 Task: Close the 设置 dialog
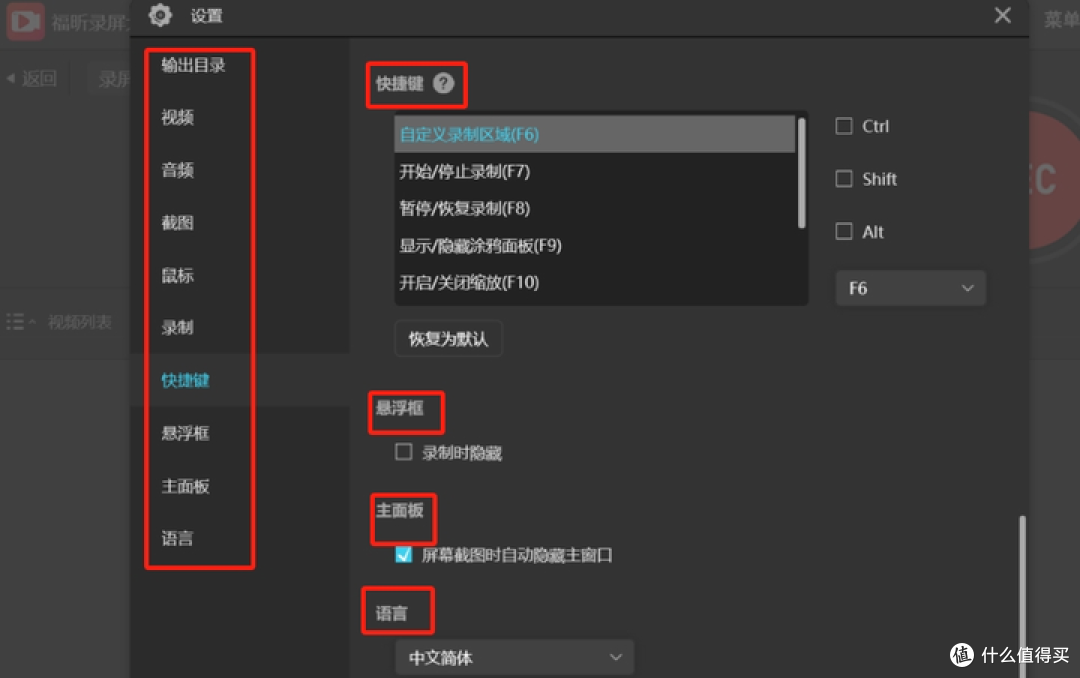(1003, 15)
